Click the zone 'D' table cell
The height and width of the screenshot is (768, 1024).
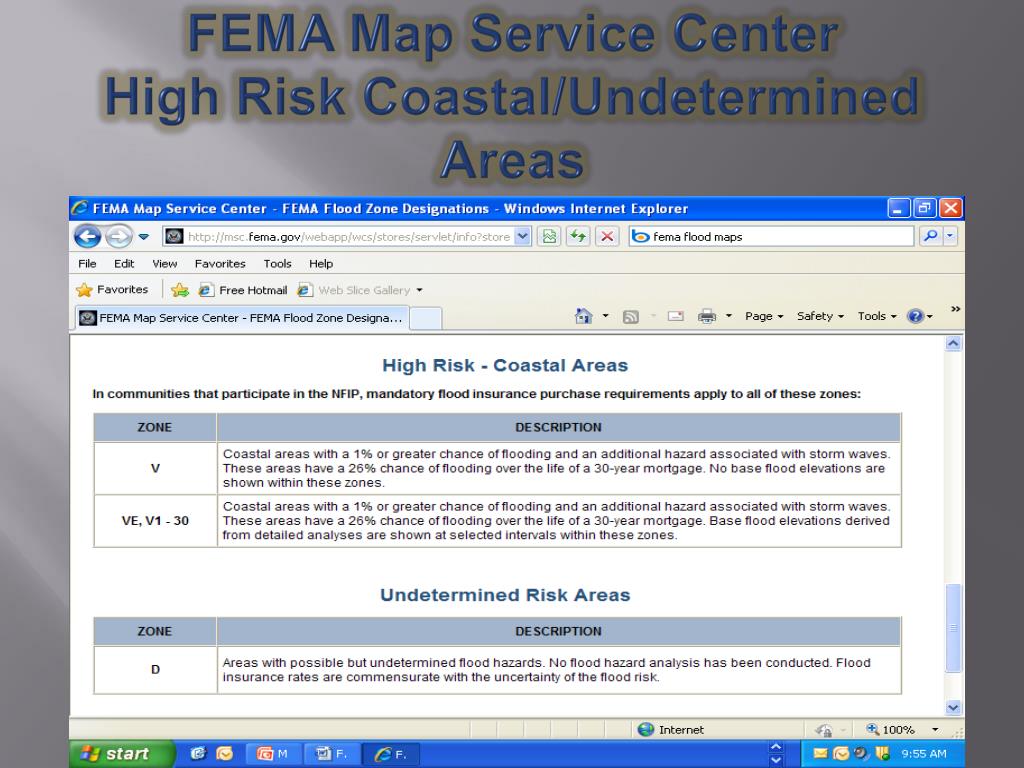[155, 669]
